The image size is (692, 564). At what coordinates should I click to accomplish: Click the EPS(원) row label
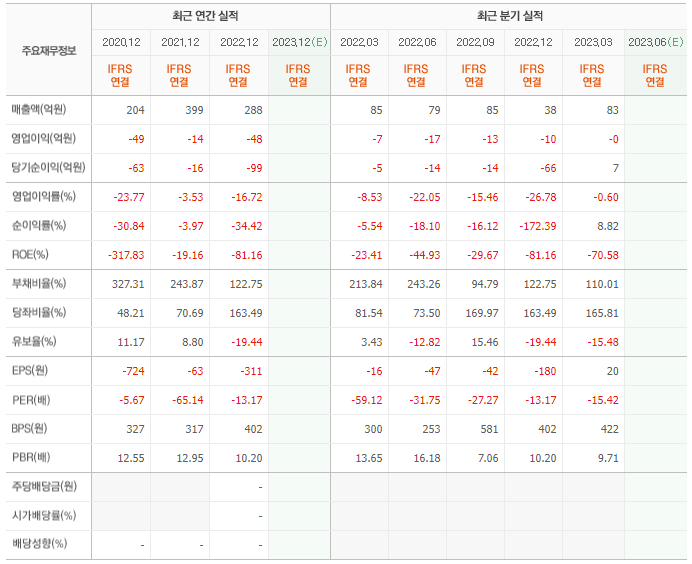point(30,371)
